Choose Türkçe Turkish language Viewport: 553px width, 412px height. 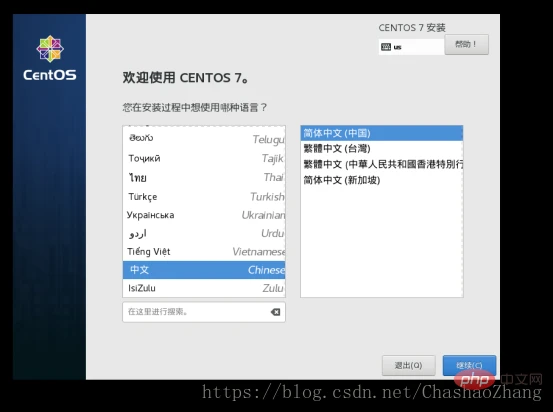(x=204, y=196)
